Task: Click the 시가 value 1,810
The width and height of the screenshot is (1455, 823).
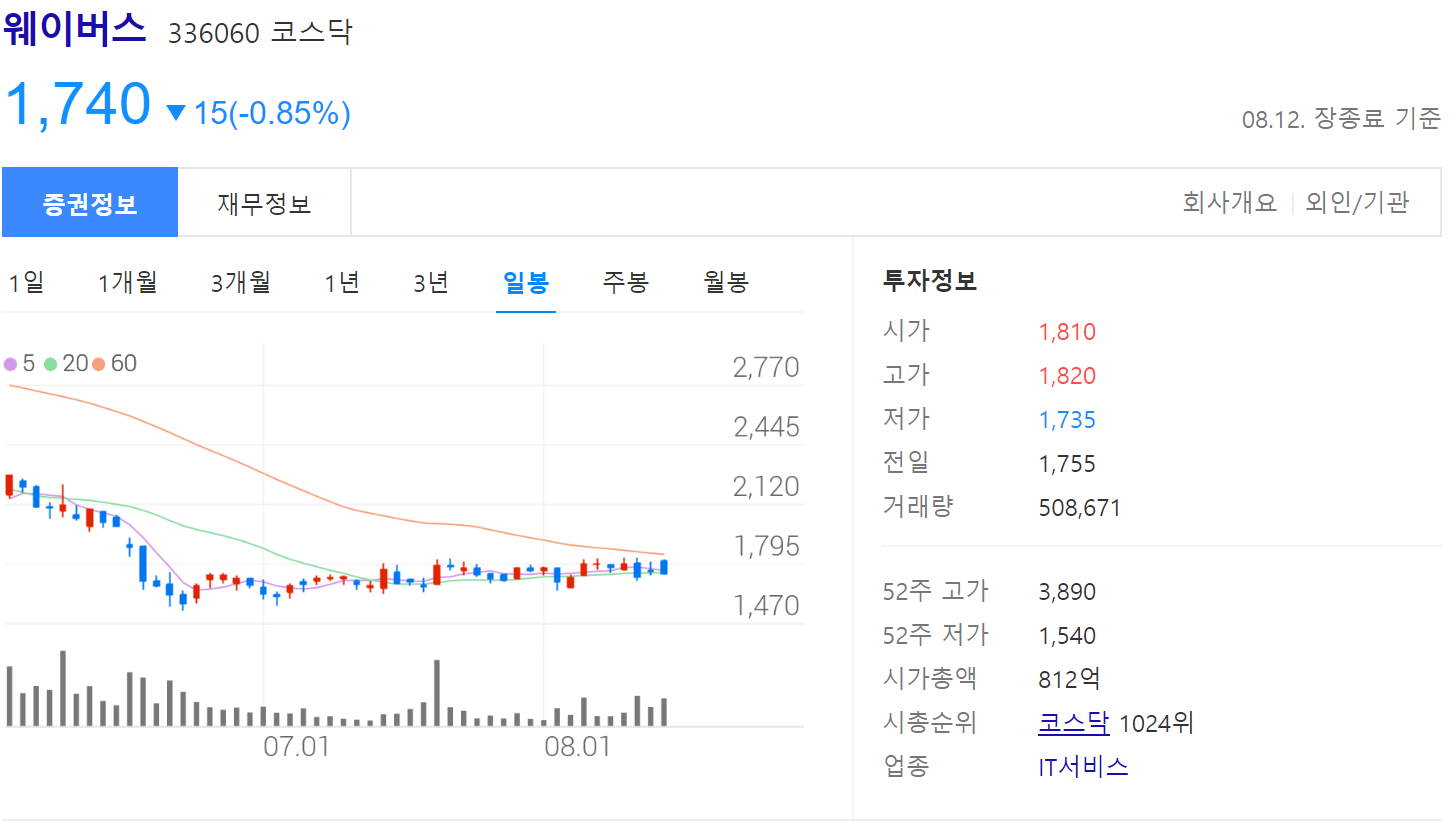Action: pos(1067,332)
